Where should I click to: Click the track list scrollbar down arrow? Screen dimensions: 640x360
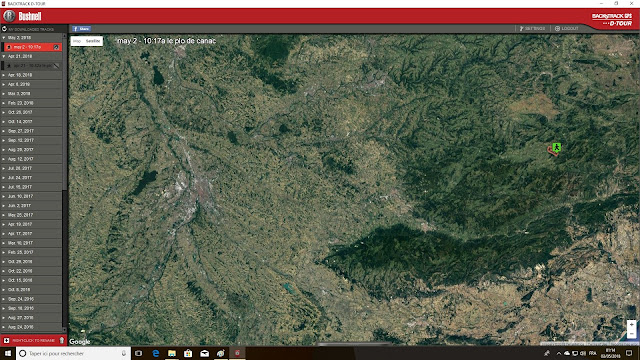(64, 329)
